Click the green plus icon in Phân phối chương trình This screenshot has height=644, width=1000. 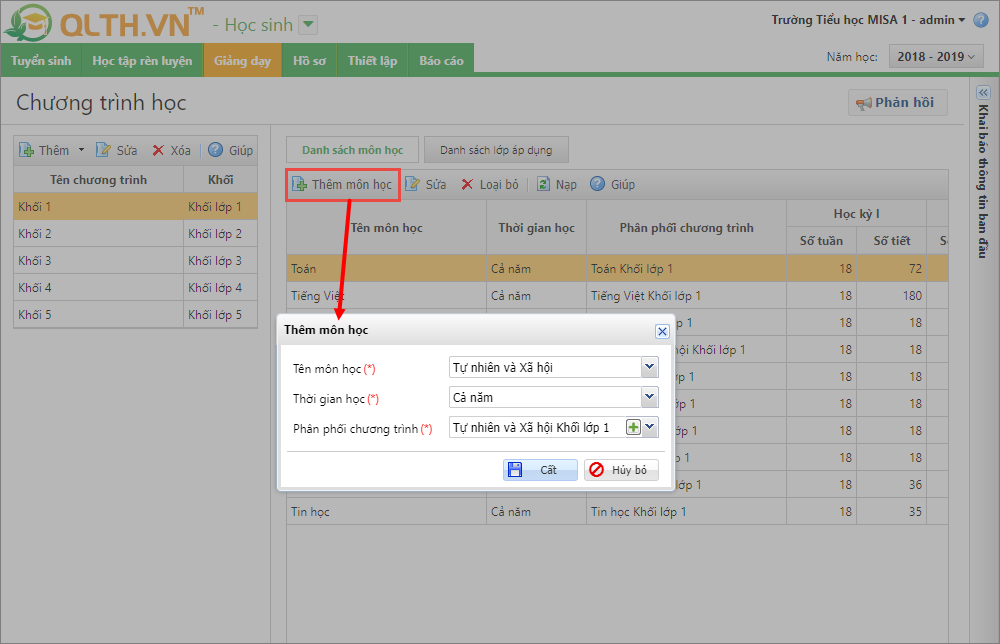(633, 427)
